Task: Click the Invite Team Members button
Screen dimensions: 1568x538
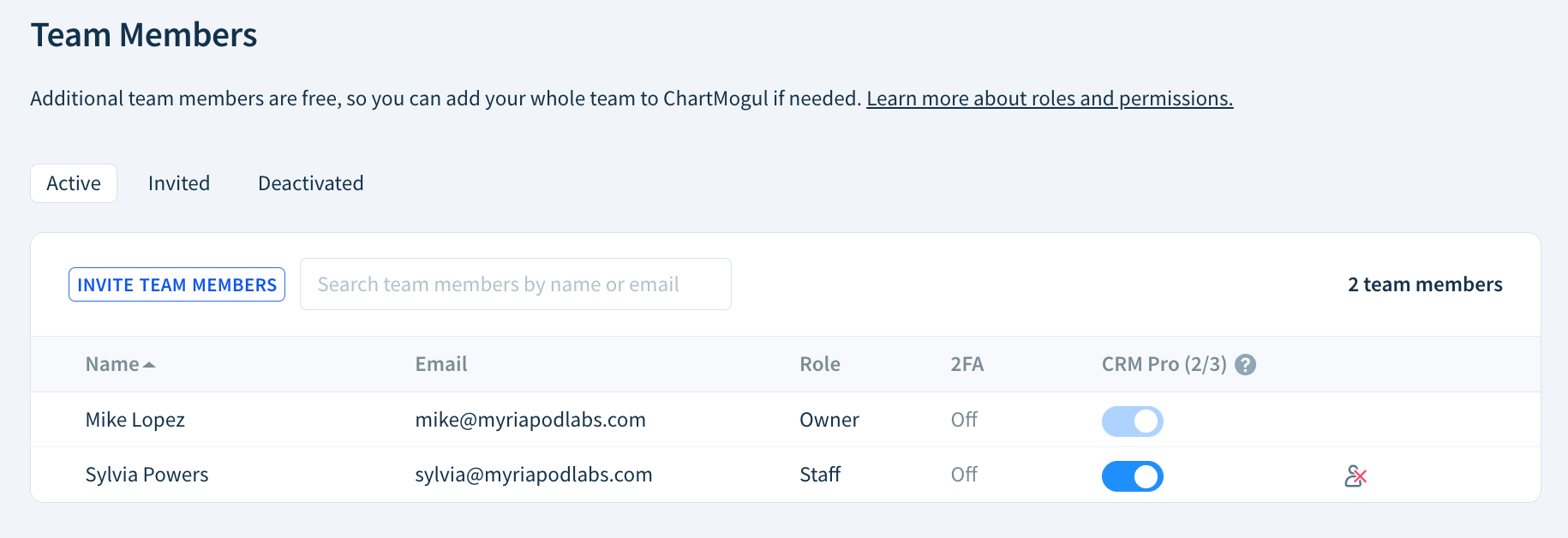Action: 177,284
